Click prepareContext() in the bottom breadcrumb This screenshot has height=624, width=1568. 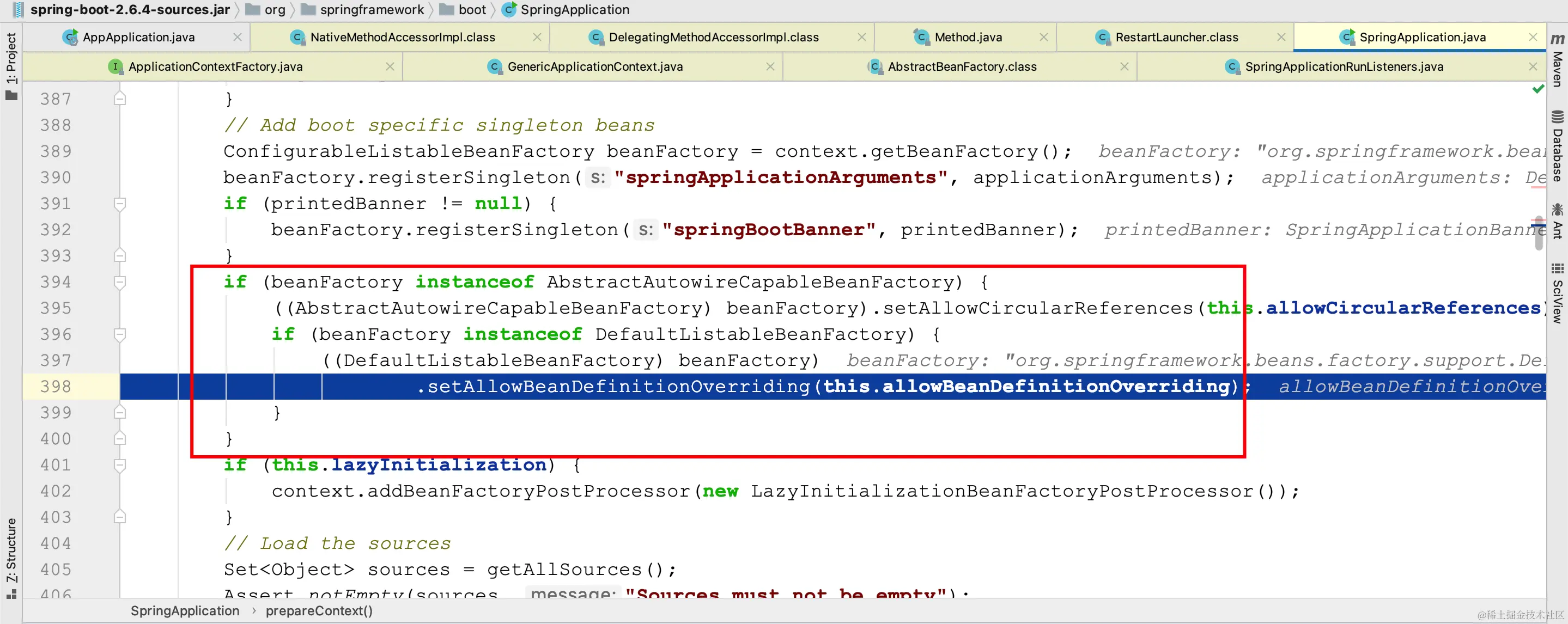318,610
